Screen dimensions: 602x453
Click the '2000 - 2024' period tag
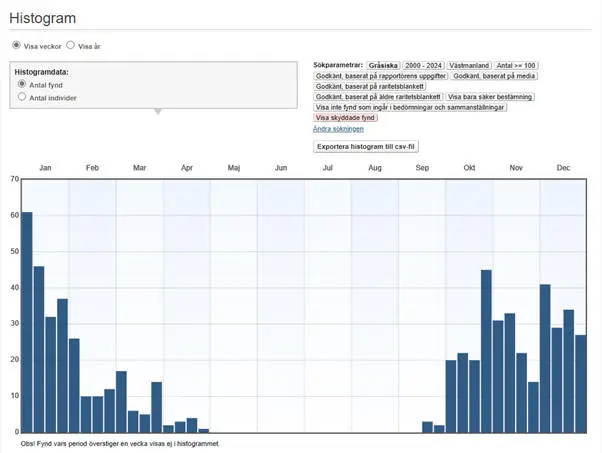(422, 65)
